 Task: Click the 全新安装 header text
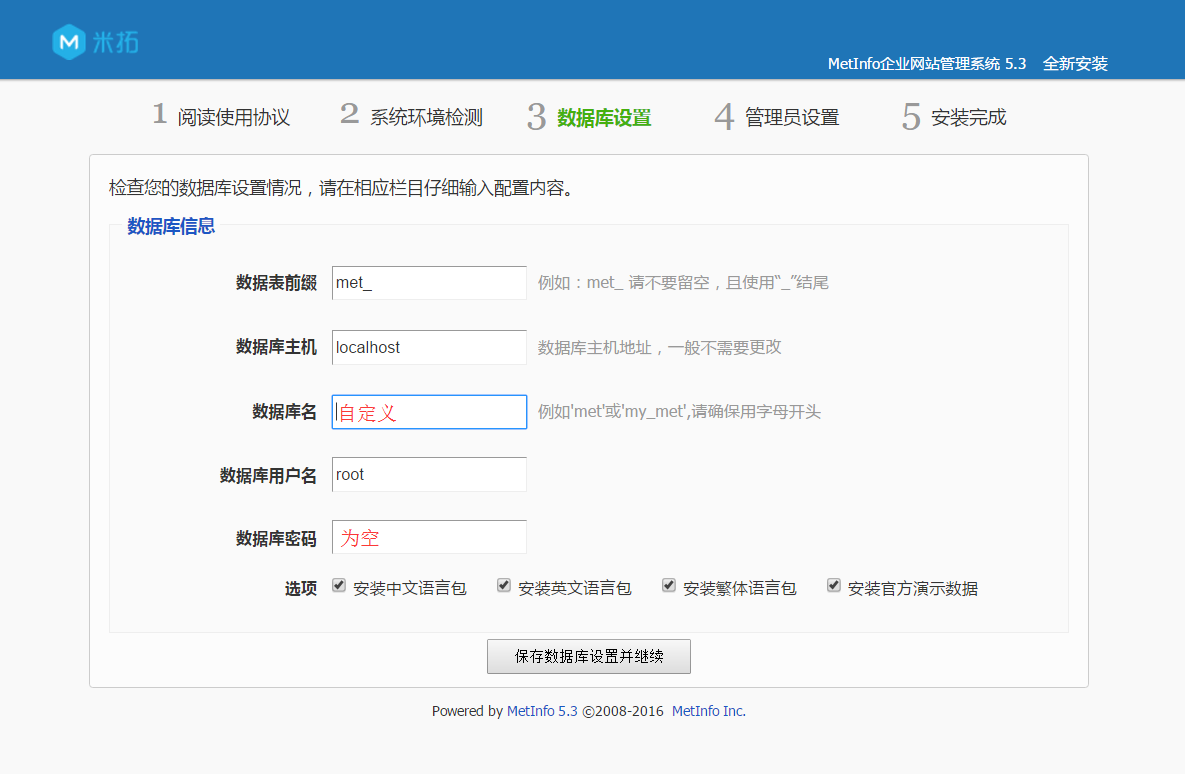click(1075, 64)
